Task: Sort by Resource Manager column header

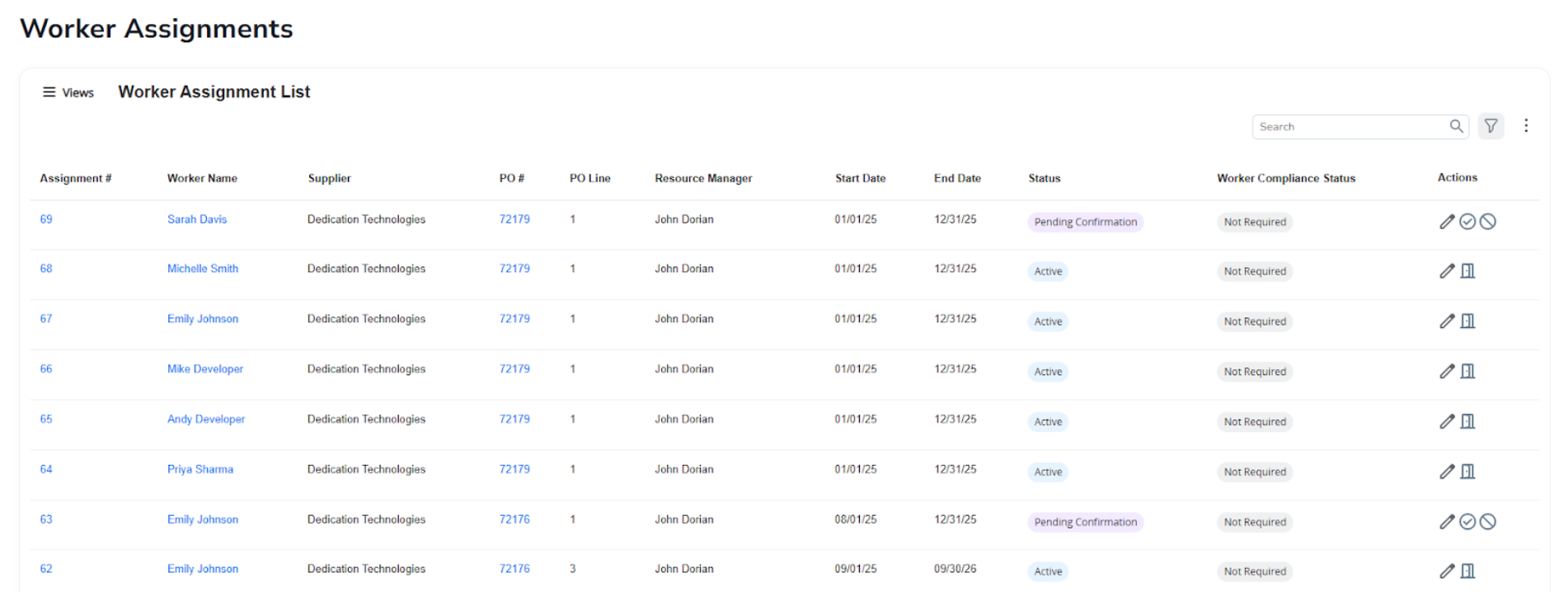Action: pos(703,179)
